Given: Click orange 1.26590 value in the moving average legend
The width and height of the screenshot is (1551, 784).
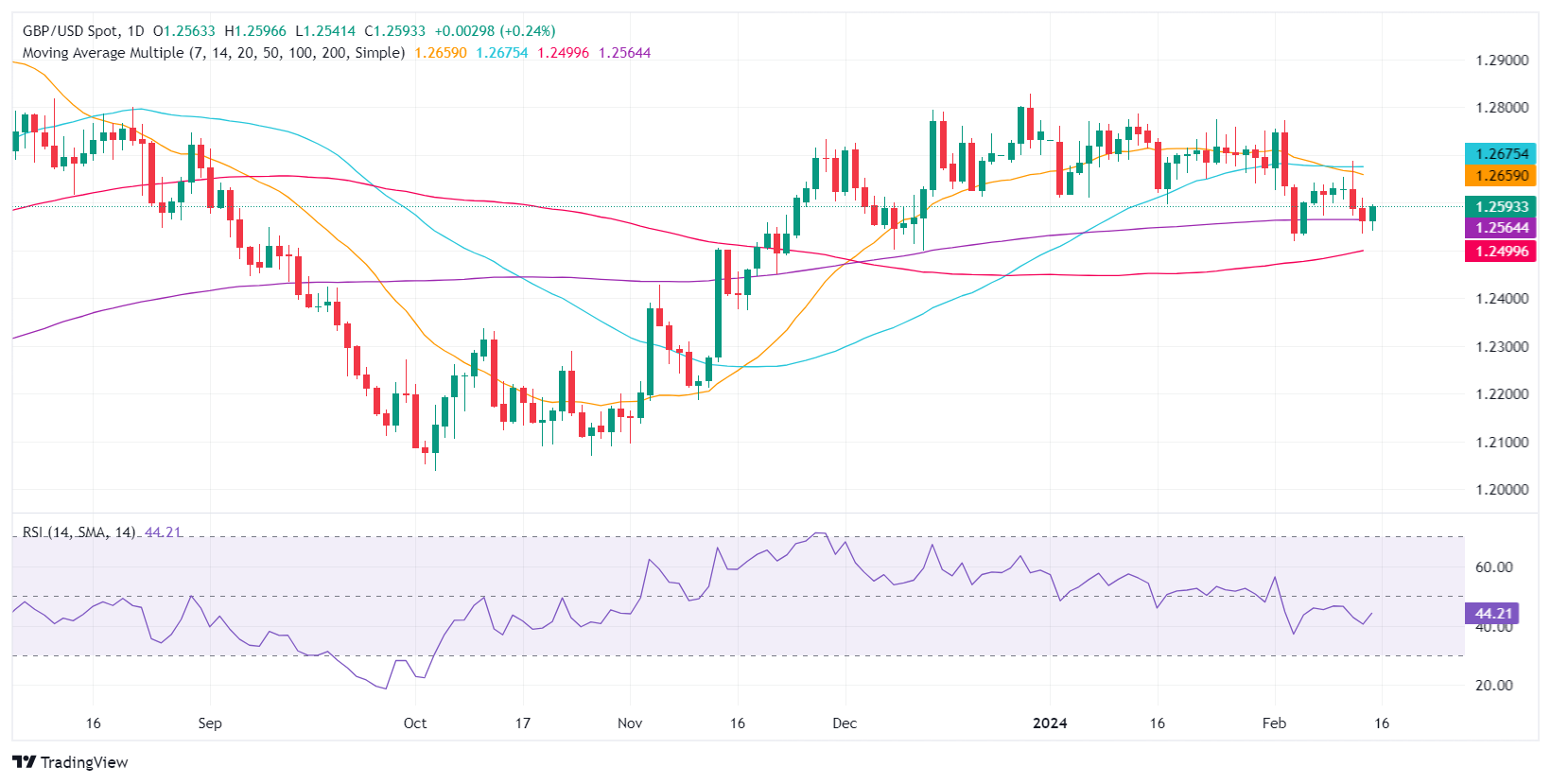Looking at the screenshot, I should (441, 53).
